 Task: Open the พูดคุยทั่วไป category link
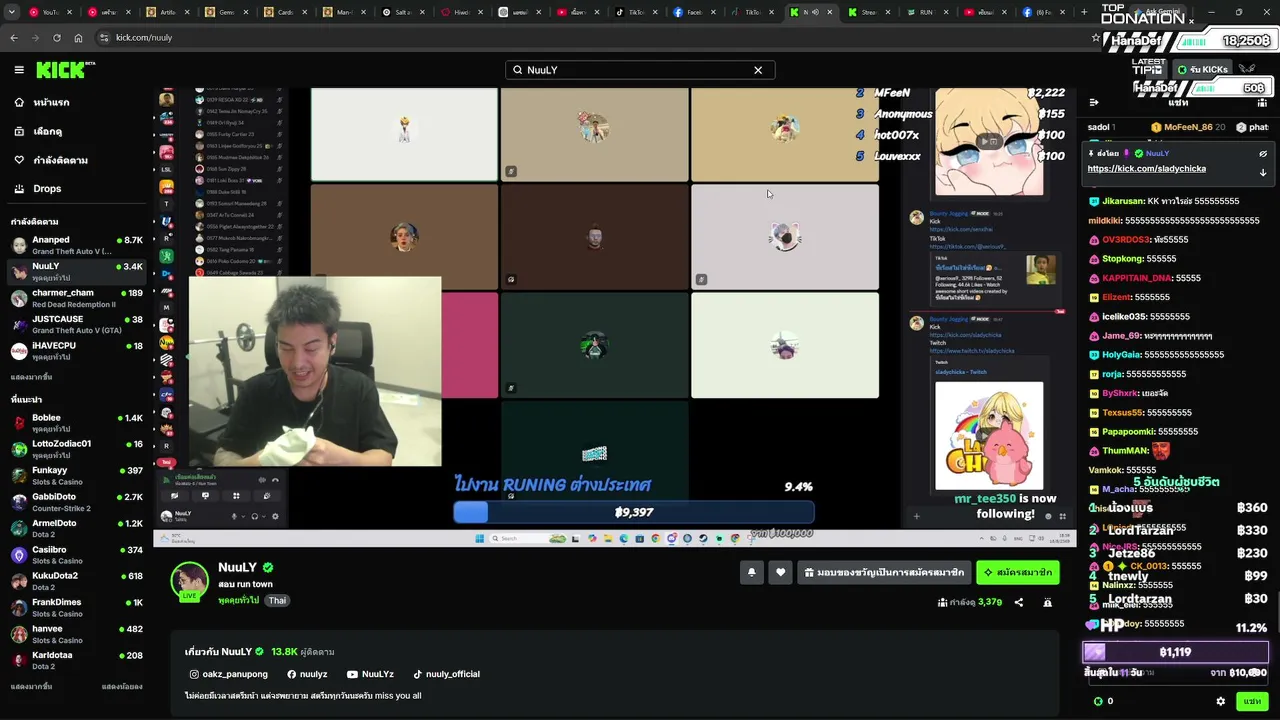[238, 600]
